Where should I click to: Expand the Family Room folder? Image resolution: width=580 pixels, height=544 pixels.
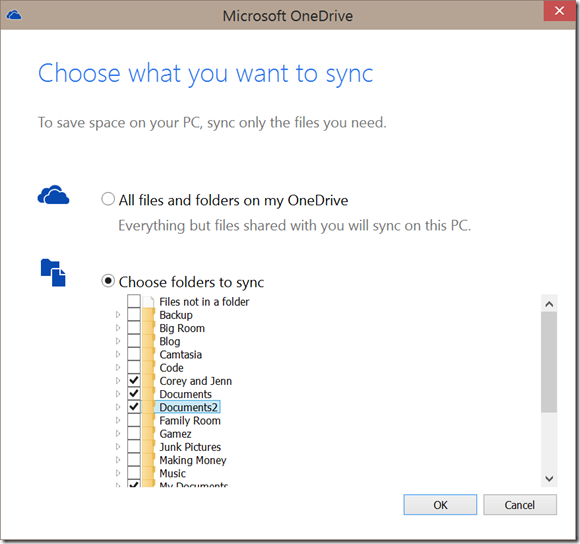pos(118,420)
